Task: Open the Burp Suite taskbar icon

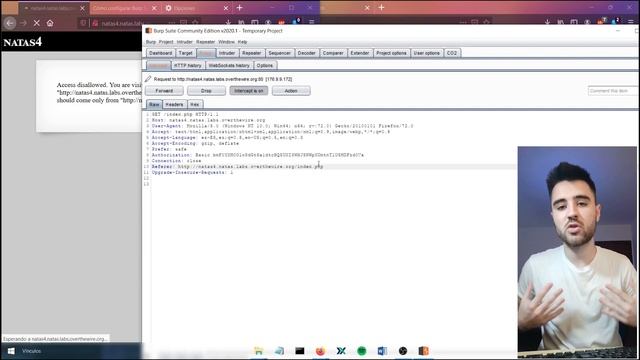Action: 424,351
